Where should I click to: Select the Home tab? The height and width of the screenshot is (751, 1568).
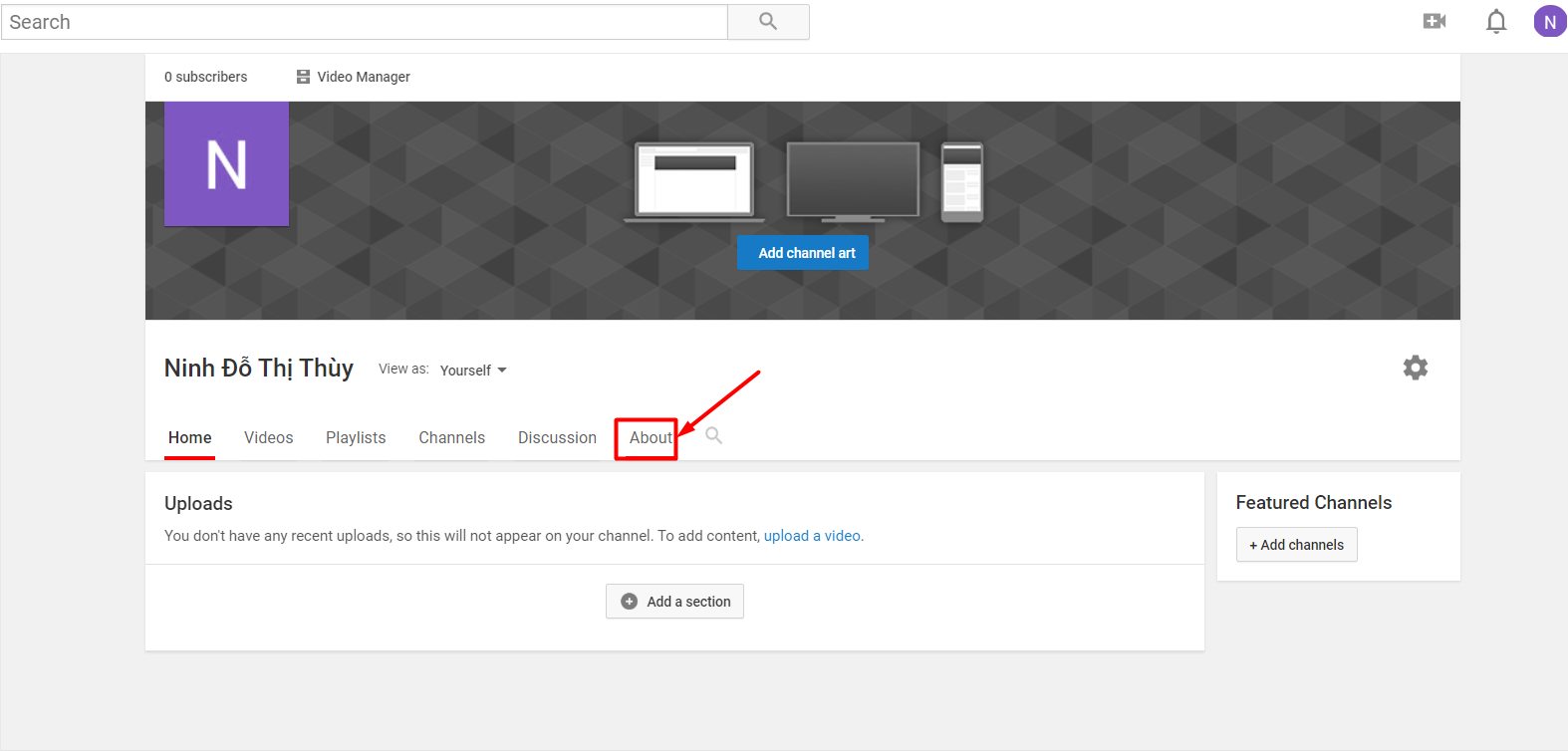point(190,437)
